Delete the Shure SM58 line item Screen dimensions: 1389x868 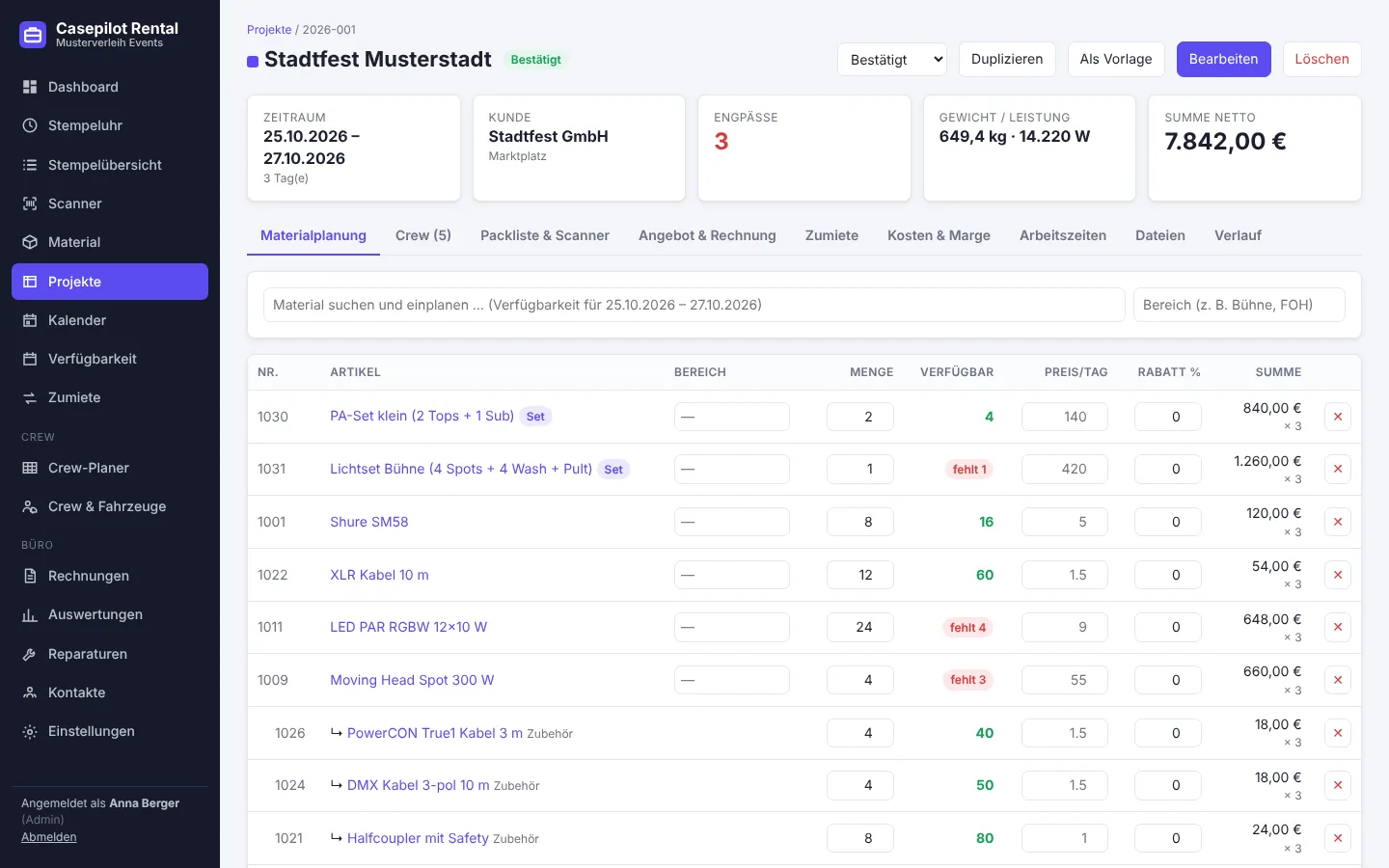pos(1338,522)
